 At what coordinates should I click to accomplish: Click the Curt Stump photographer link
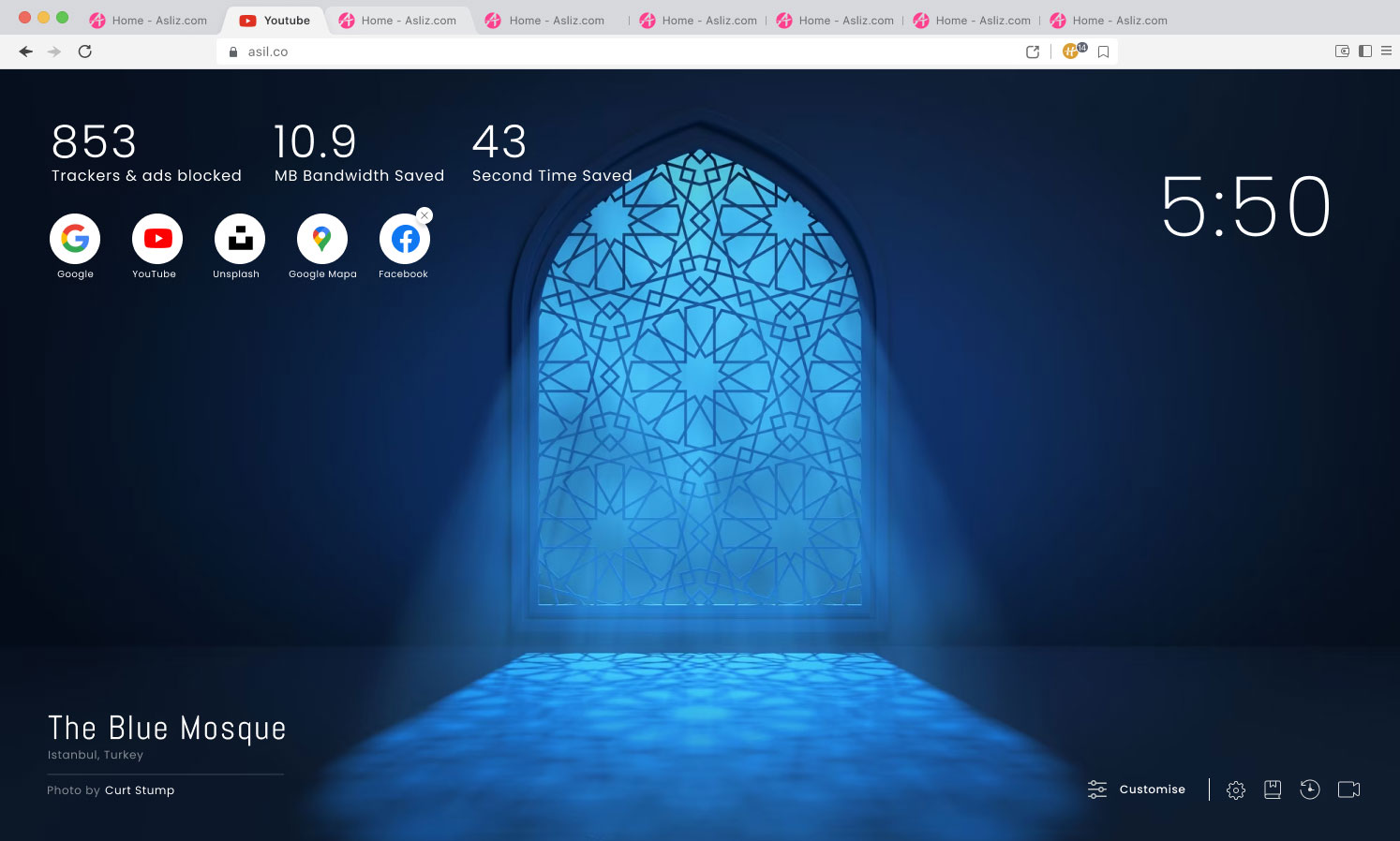tap(140, 790)
